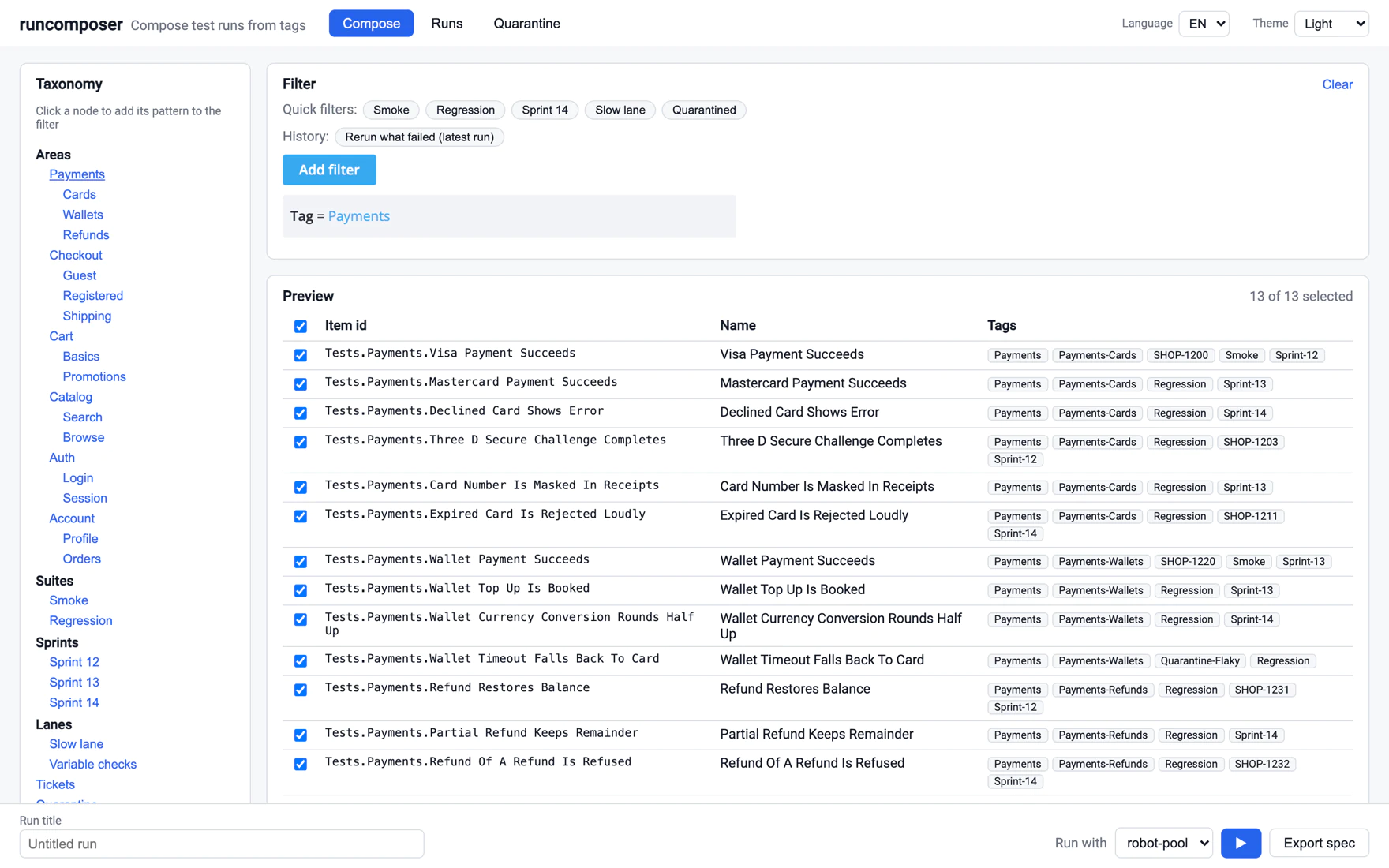Uncheck the Visa Payment Succeeds row

pos(301,355)
